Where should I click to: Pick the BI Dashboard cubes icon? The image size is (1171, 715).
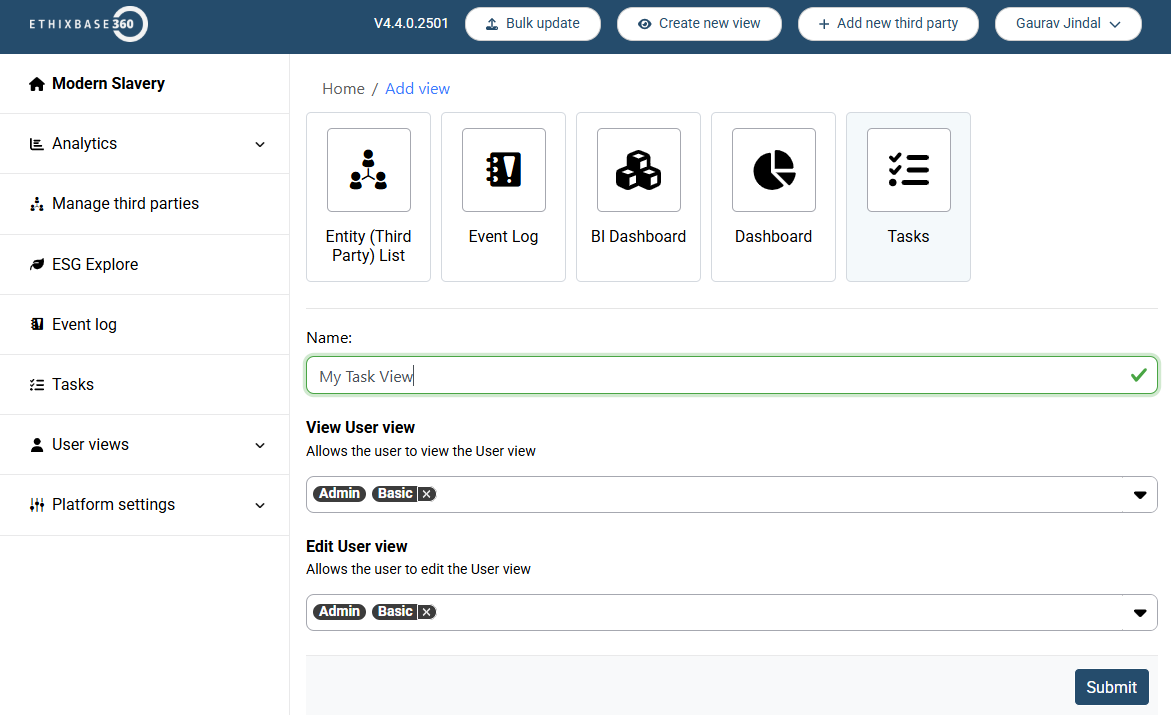[x=638, y=170]
